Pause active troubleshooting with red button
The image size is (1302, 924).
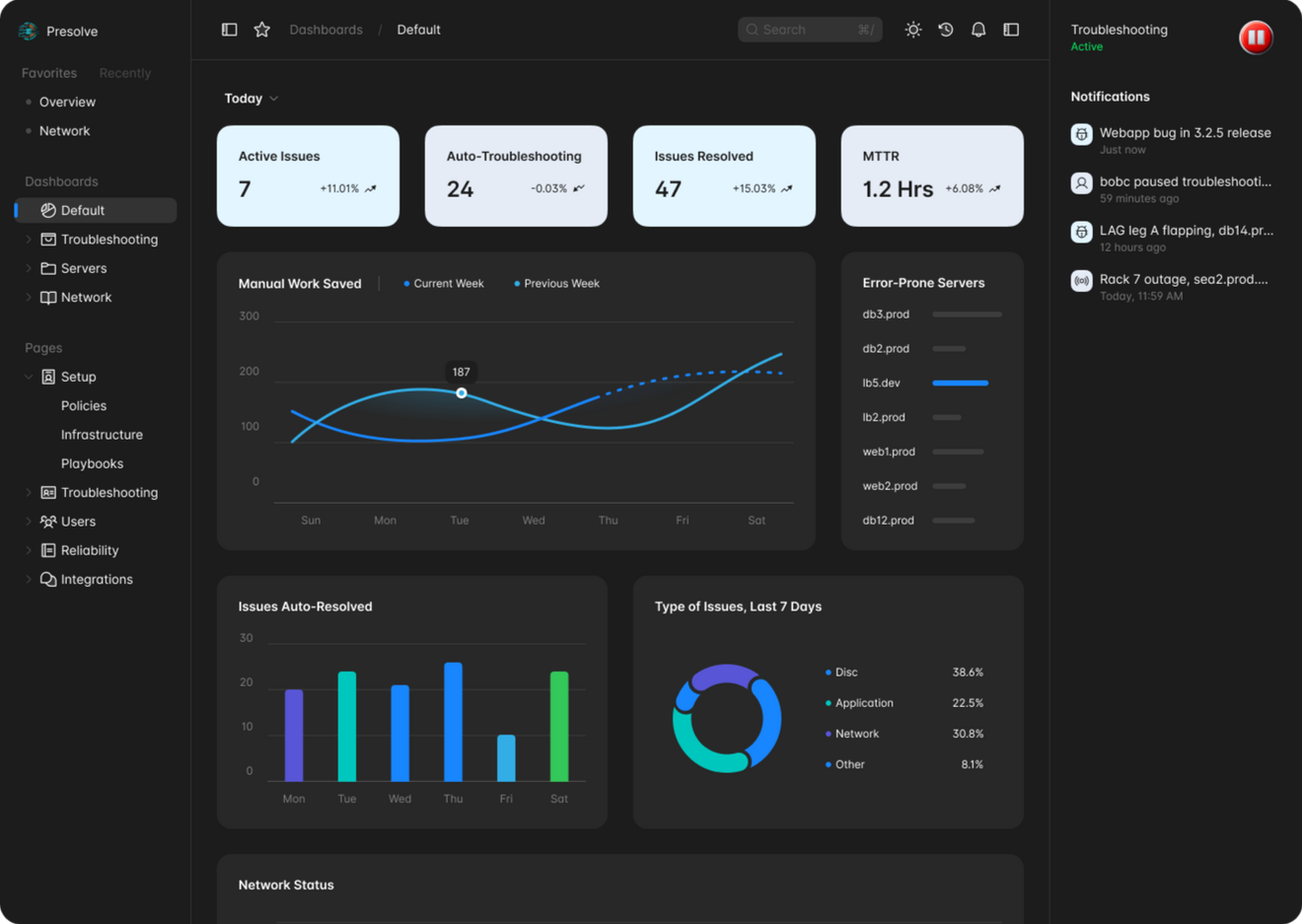[x=1256, y=37]
